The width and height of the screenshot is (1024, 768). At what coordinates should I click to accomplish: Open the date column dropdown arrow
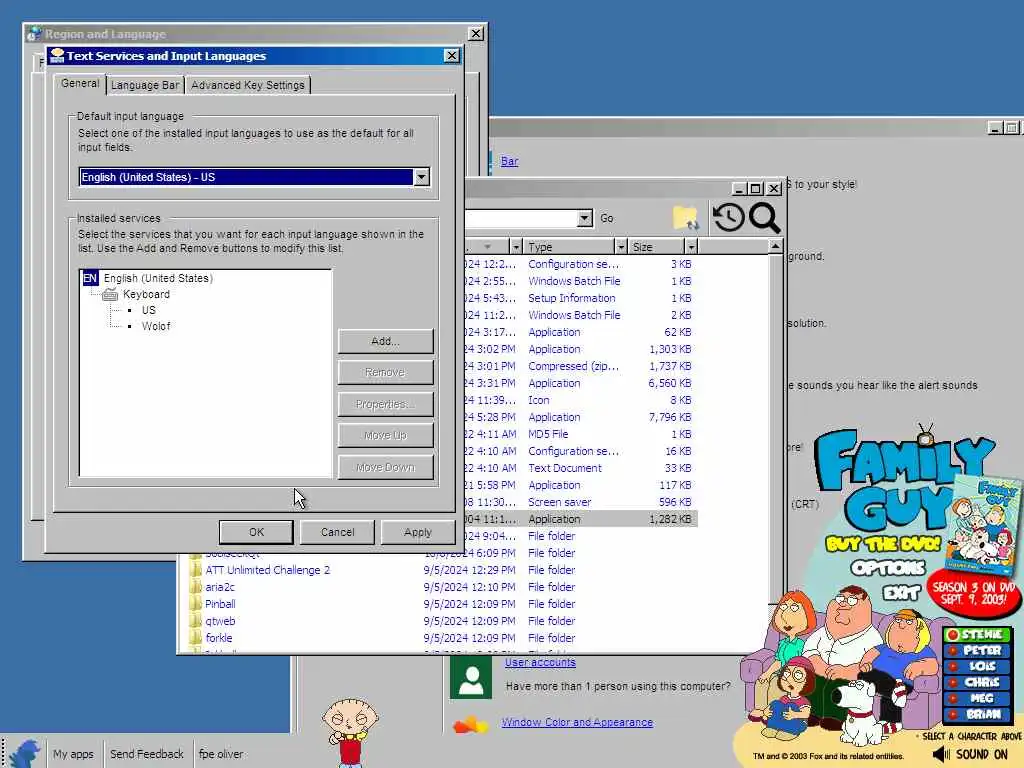(x=516, y=247)
